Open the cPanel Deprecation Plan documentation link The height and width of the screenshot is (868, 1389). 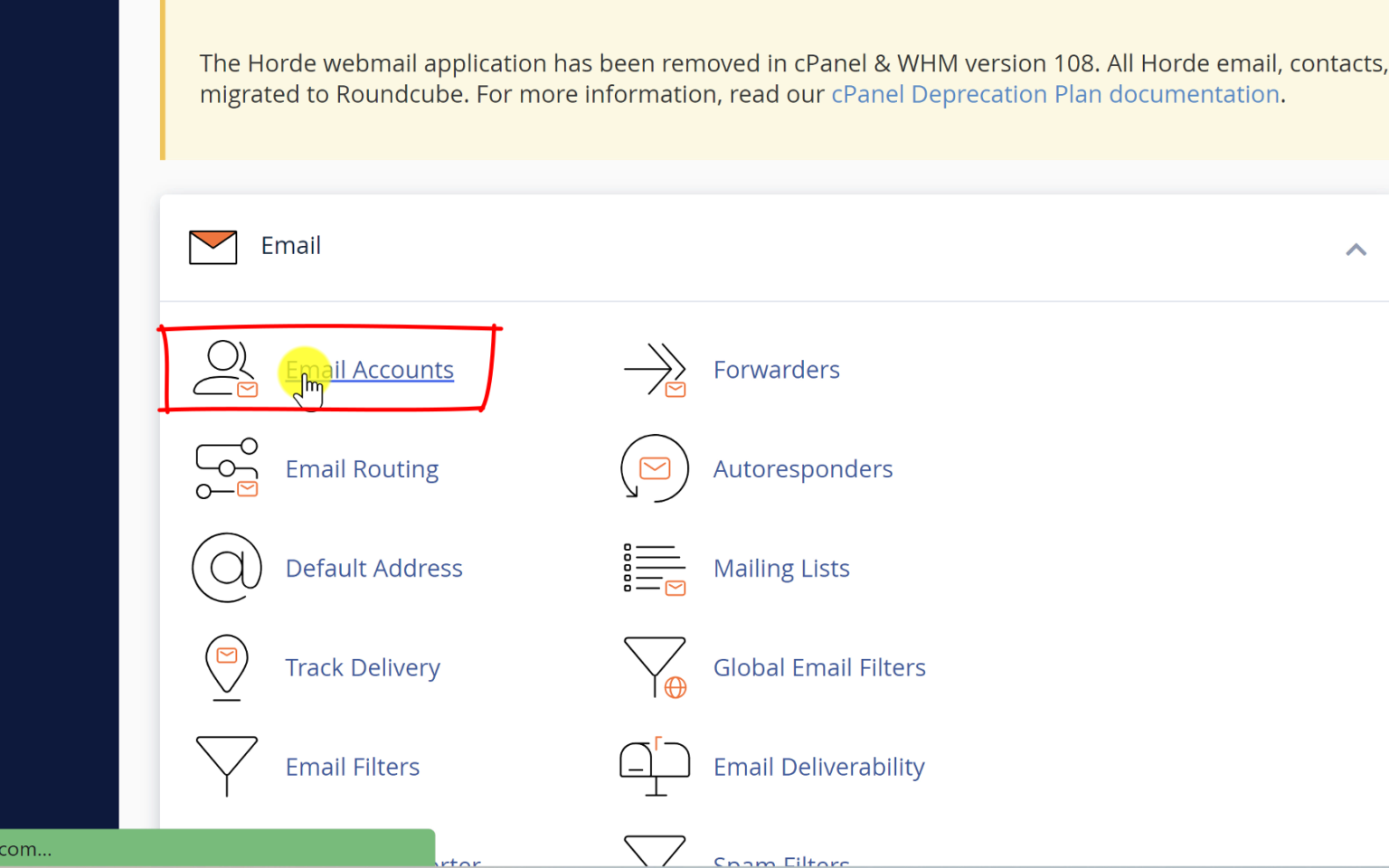[x=1055, y=94]
